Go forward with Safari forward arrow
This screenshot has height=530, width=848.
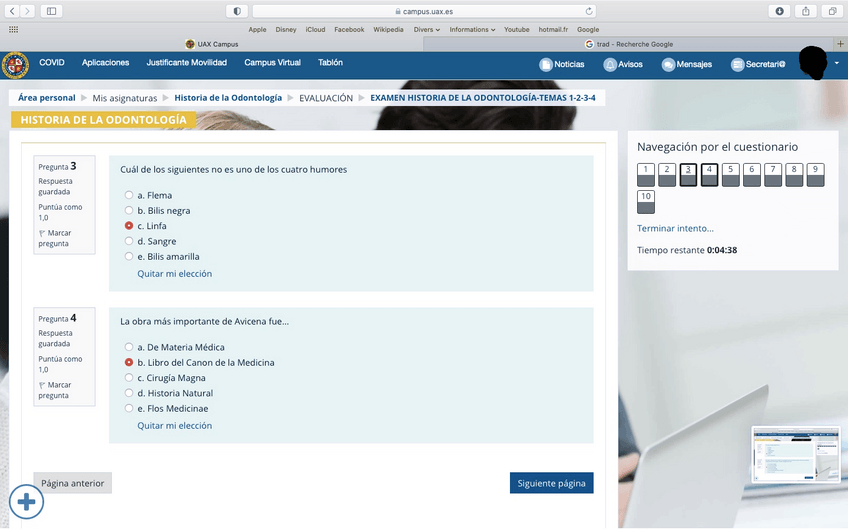coord(27,11)
